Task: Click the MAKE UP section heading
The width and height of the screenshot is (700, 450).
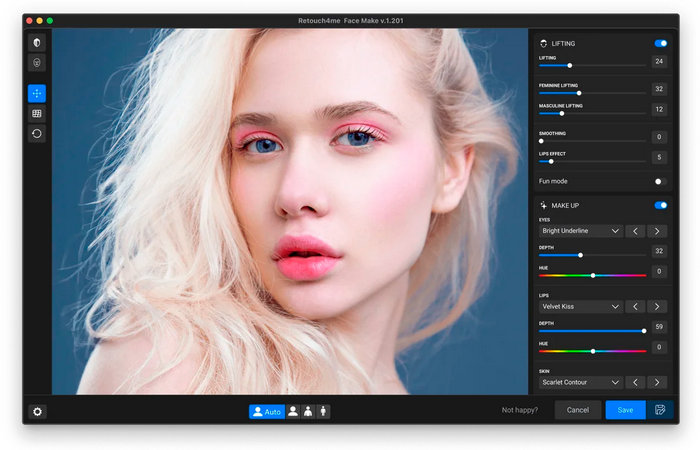Action: pos(565,205)
